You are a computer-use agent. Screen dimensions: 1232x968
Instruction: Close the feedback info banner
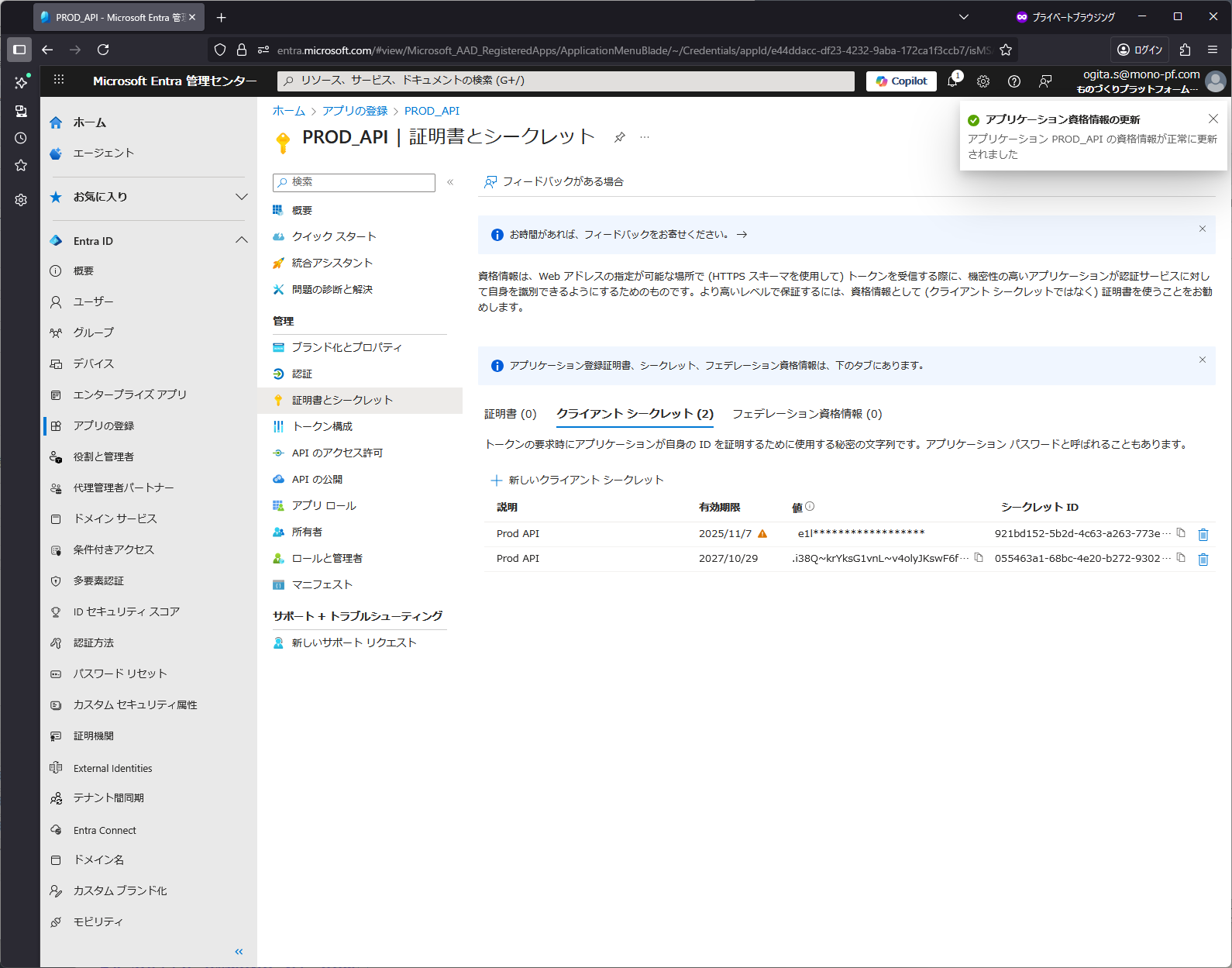click(1202, 229)
